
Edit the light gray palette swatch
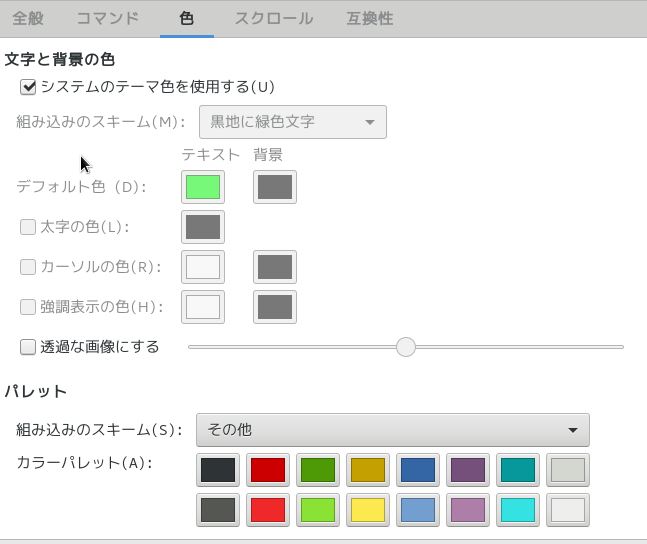click(568, 470)
